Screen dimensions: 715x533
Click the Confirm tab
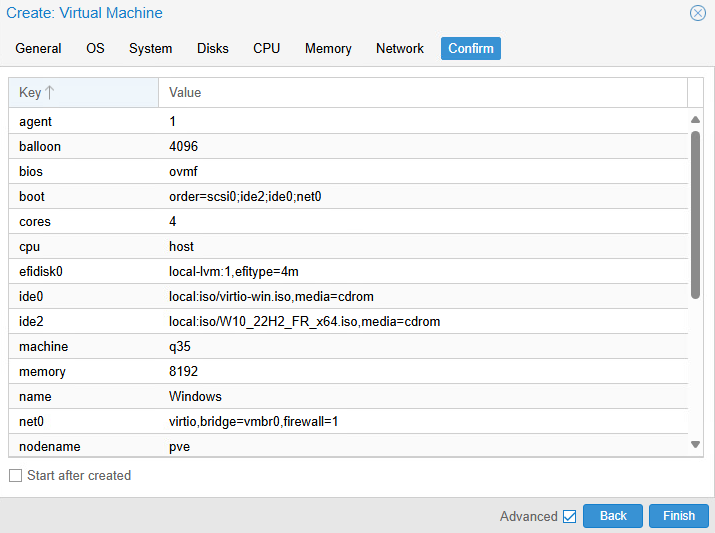[470, 48]
